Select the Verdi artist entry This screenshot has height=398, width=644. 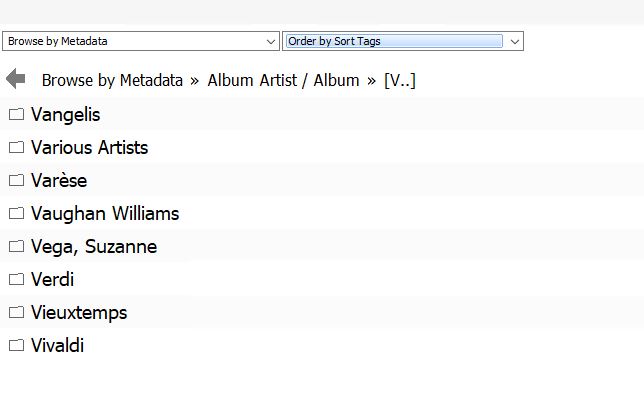coord(53,279)
